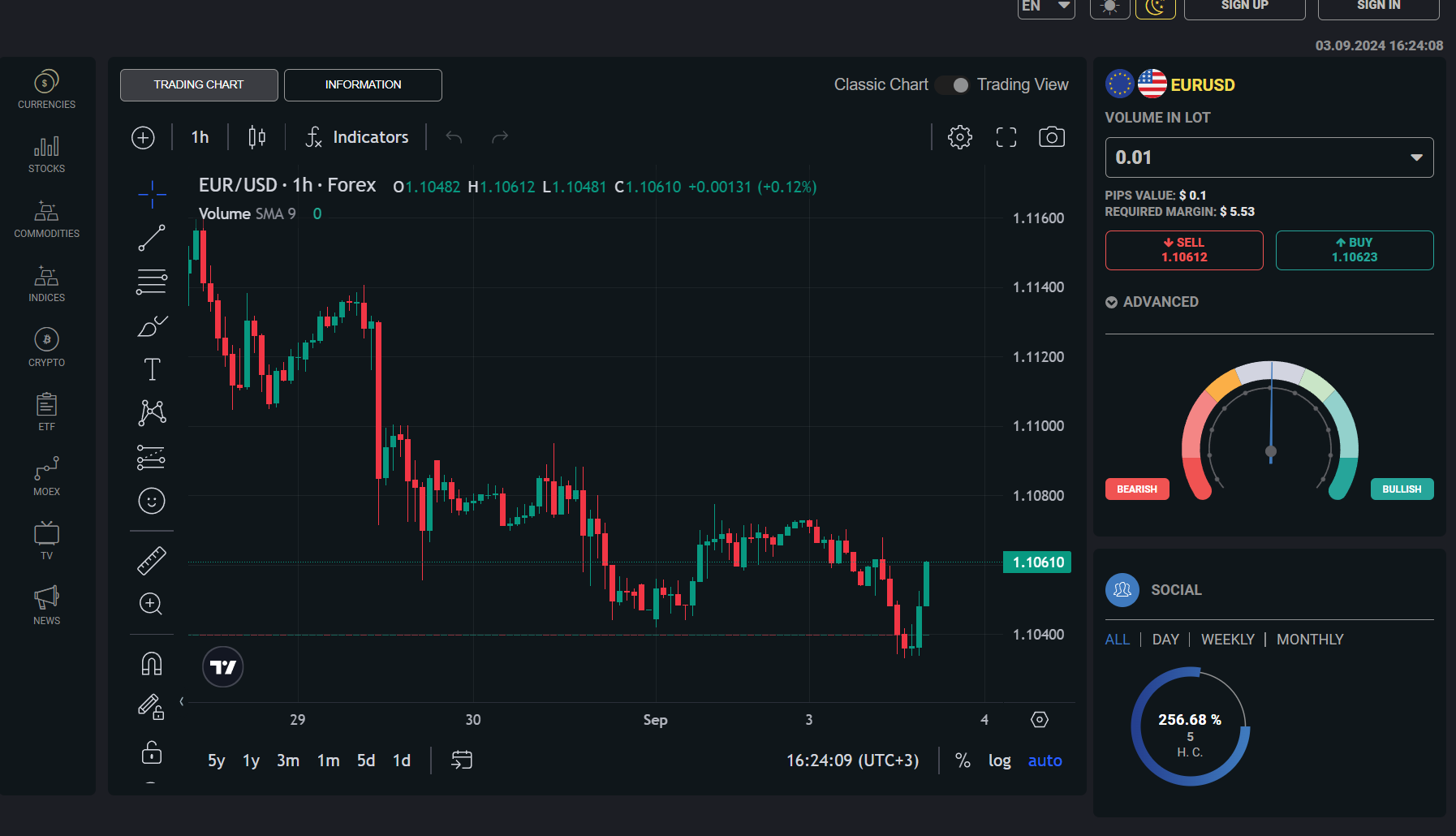Open the candlestick chart style selector

point(256,137)
